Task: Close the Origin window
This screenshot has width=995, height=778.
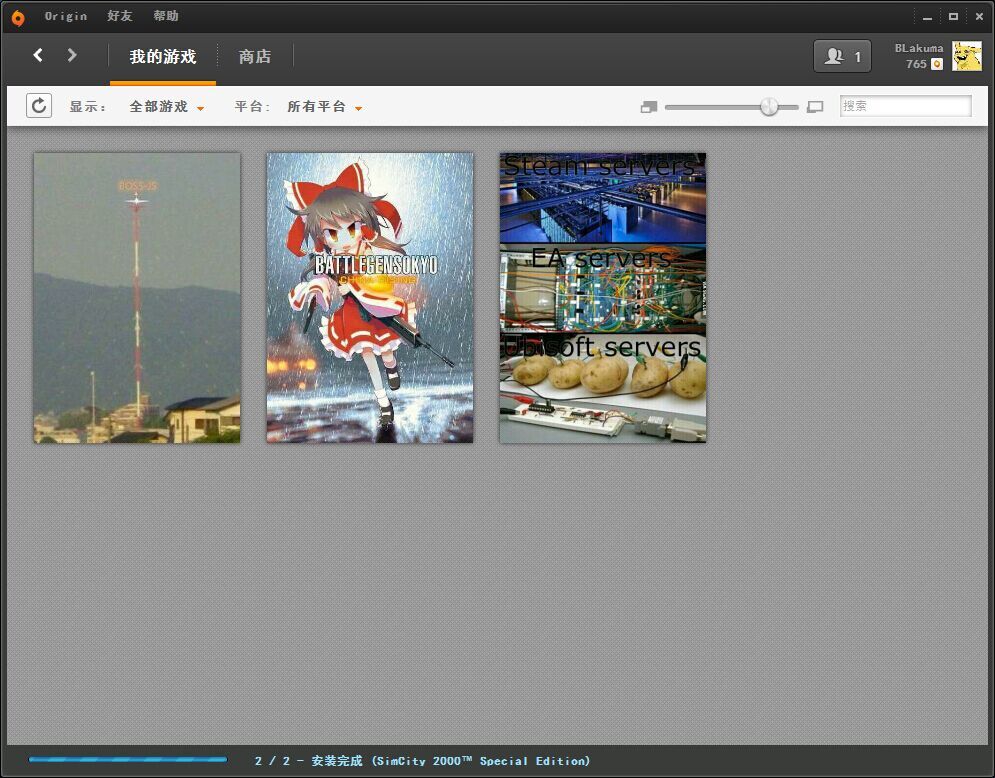Action: click(979, 17)
